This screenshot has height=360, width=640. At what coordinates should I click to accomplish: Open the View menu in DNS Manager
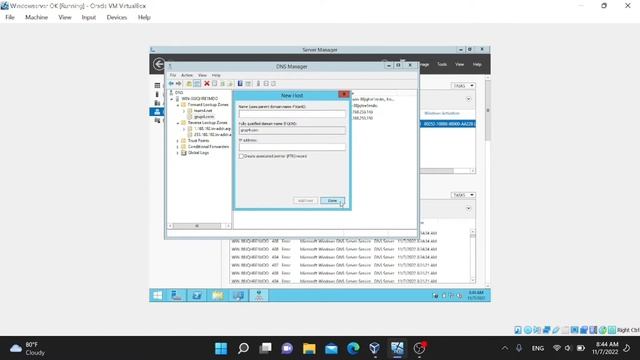202,76
